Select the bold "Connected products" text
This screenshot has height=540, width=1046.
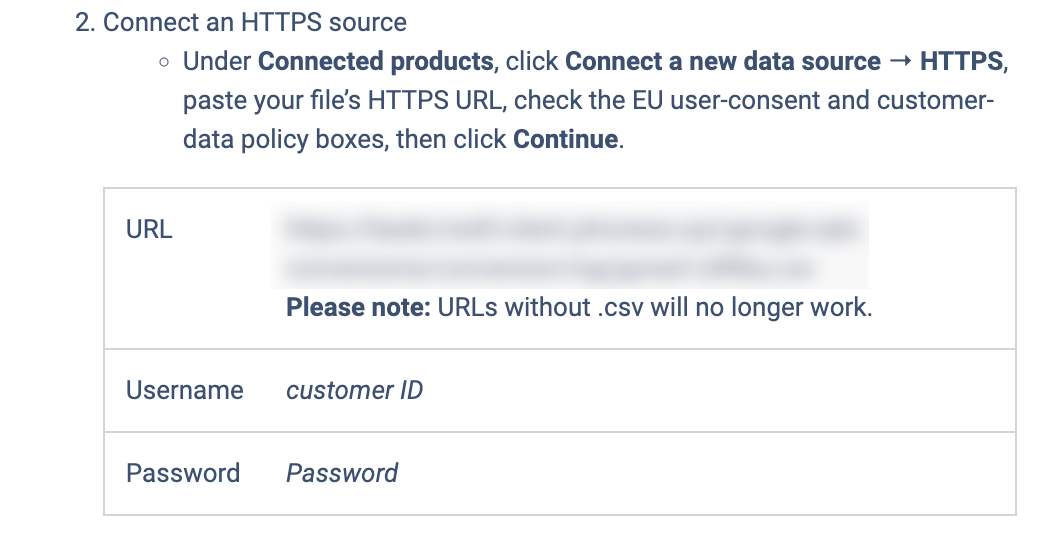tap(376, 61)
